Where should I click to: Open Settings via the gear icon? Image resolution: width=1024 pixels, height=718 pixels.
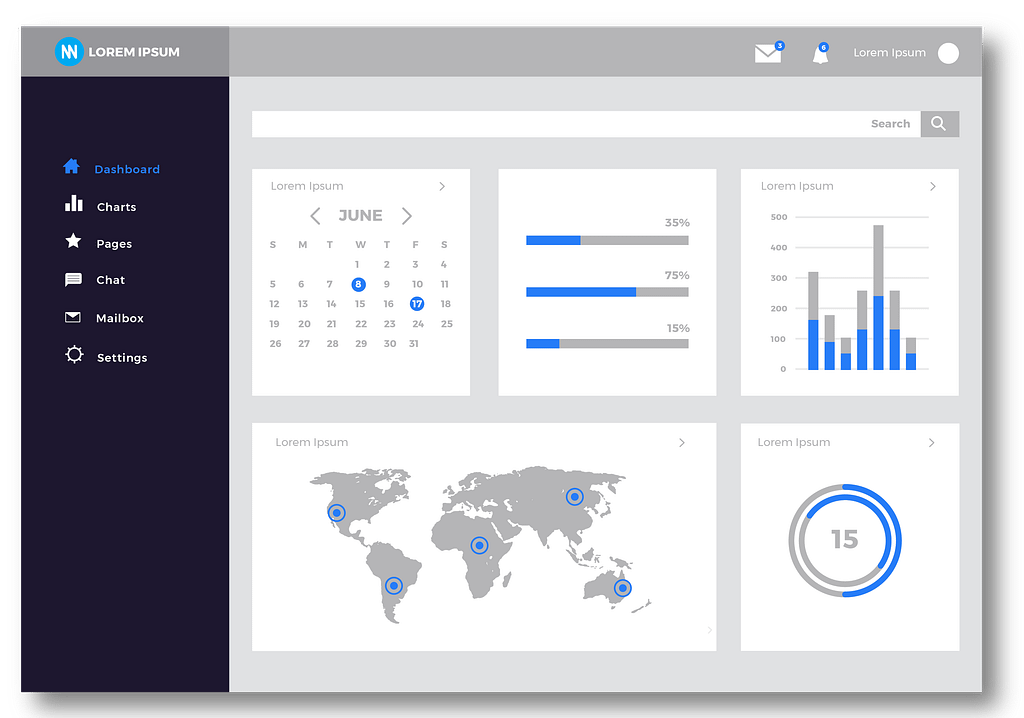pos(74,356)
